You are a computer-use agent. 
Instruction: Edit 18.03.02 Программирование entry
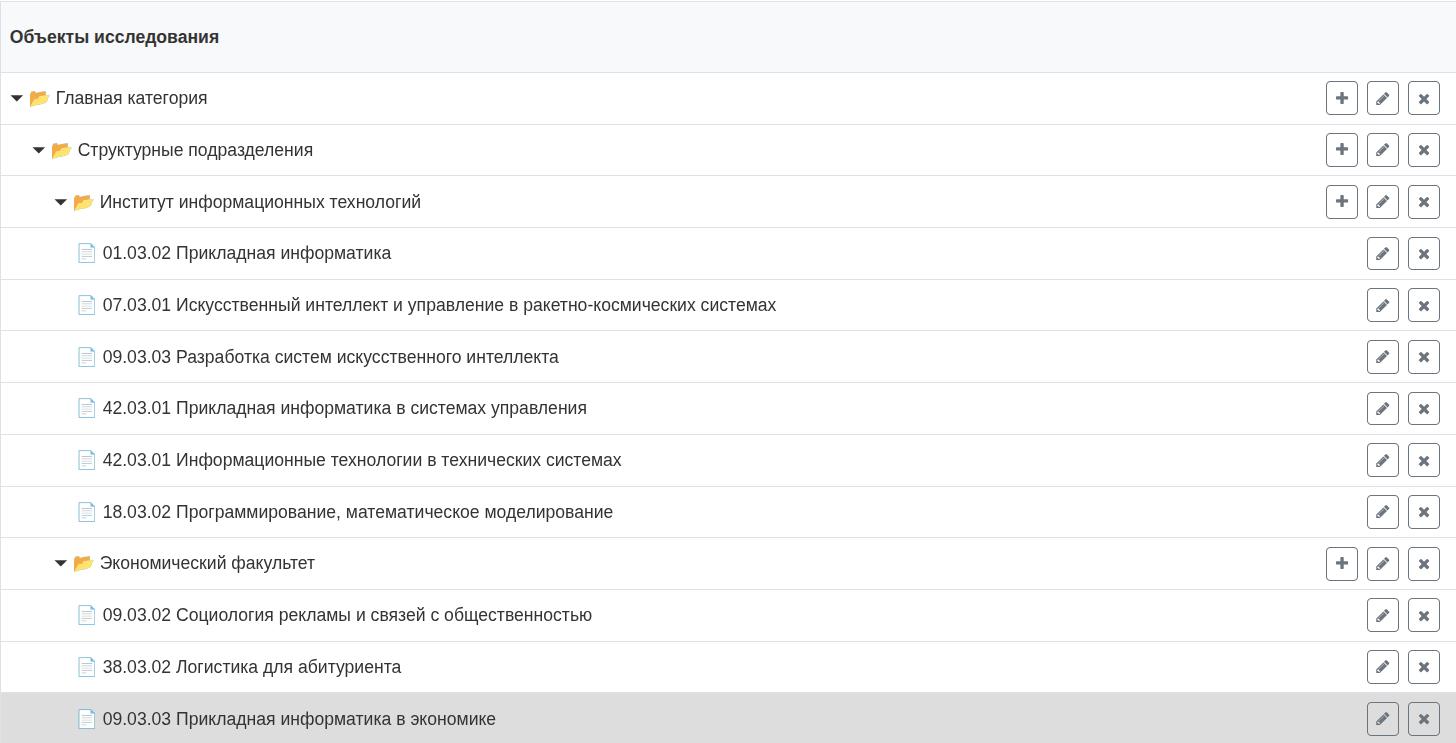[x=1382, y=512]
